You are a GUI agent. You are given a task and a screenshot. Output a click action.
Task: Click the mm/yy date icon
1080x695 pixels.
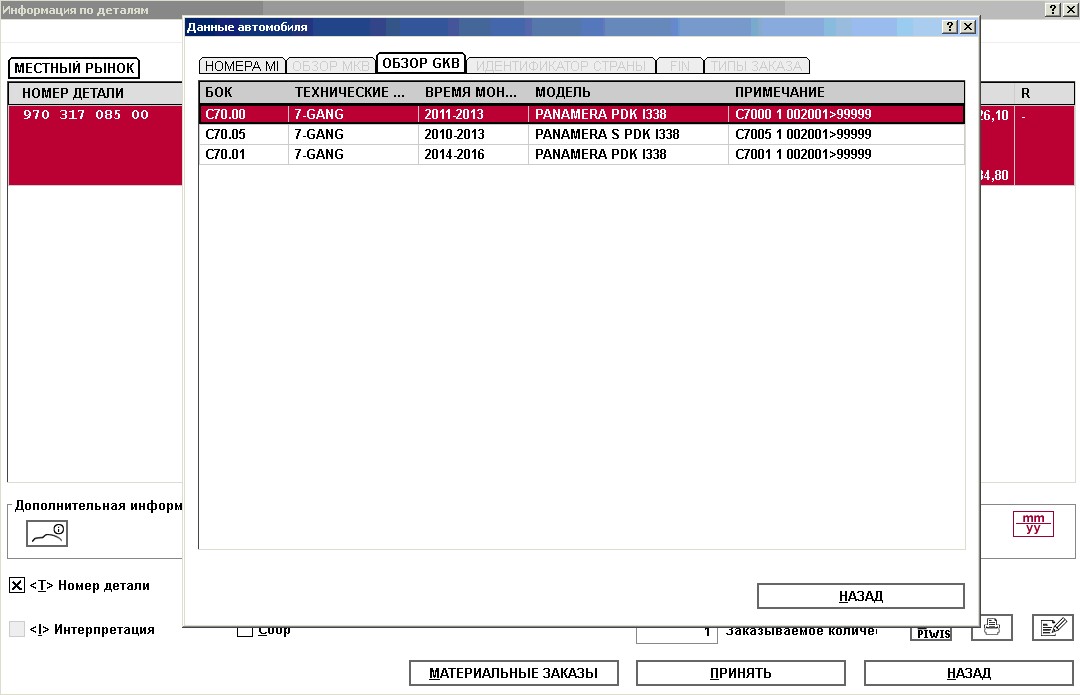click(1033, 523)
